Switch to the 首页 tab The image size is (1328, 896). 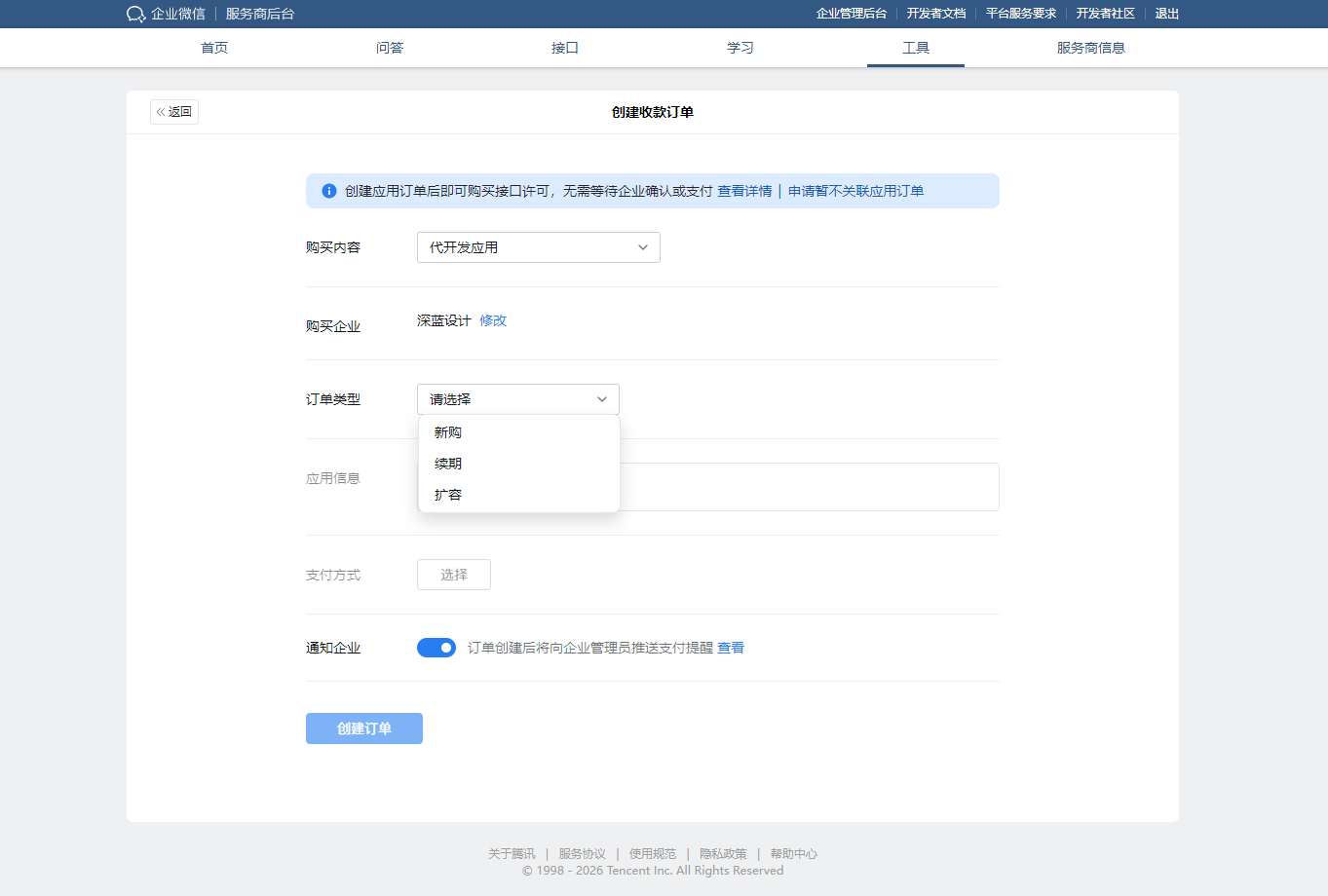click(214, 48)
